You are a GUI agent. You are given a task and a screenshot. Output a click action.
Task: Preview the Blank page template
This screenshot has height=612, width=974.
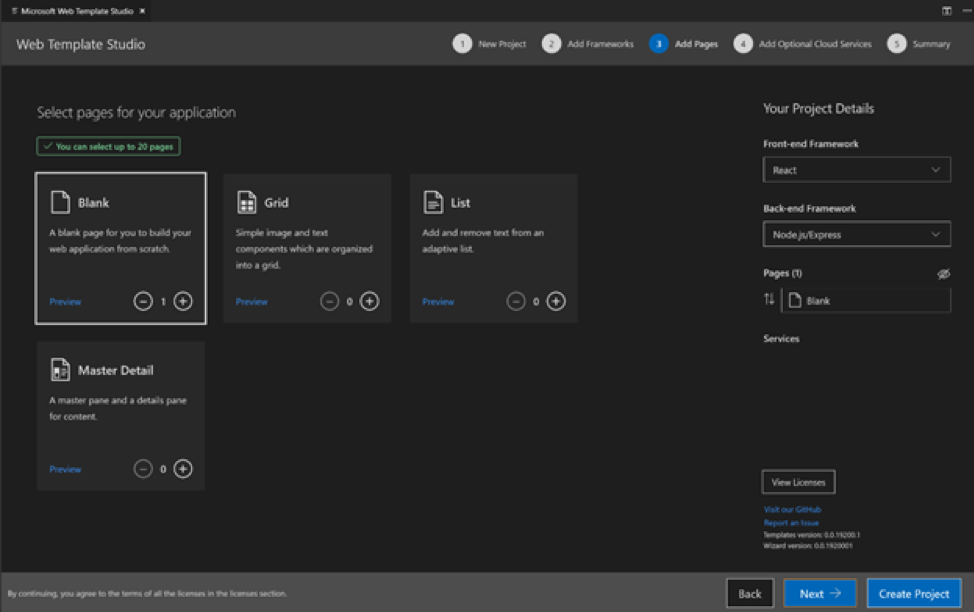65,302
